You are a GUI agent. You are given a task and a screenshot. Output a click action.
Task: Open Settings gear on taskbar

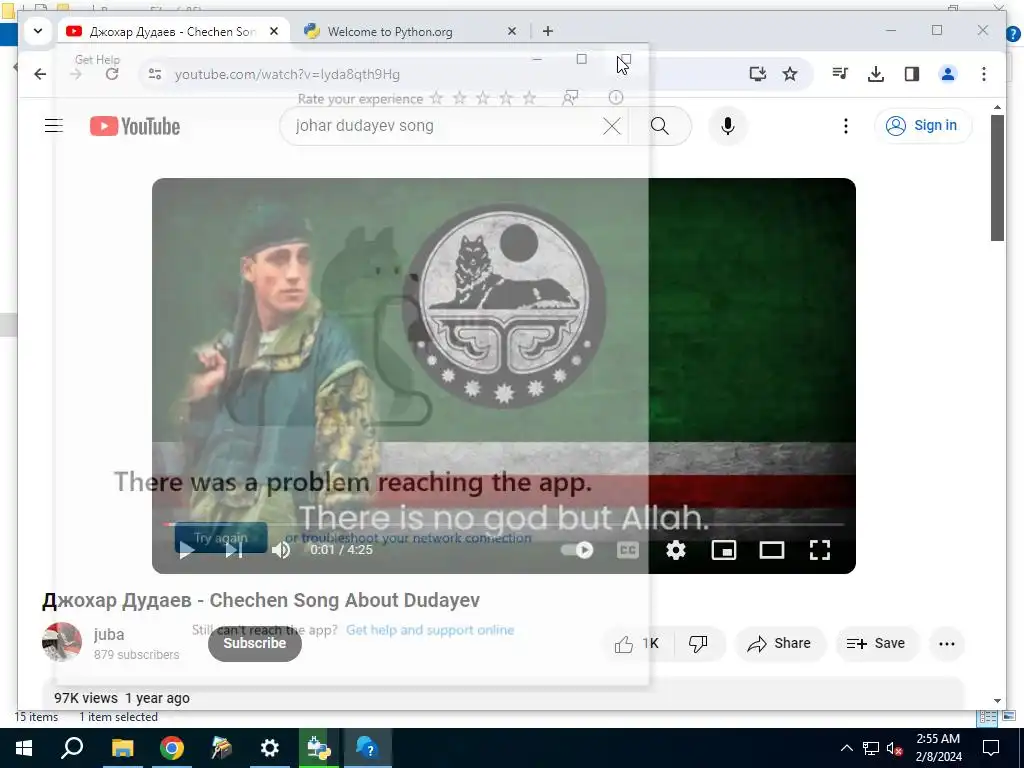(x=270, y=748)
